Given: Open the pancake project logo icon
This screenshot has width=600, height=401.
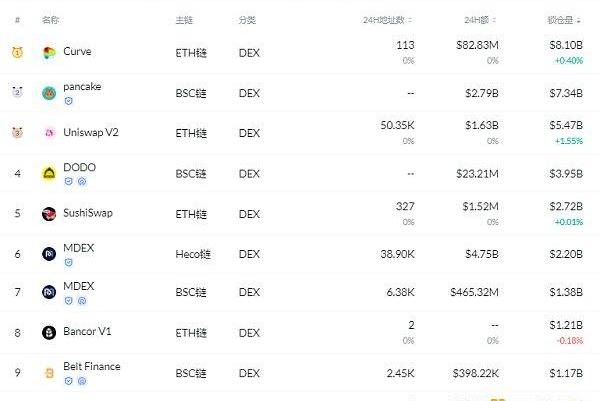Looking at the screenshot, I should (49, 93).
